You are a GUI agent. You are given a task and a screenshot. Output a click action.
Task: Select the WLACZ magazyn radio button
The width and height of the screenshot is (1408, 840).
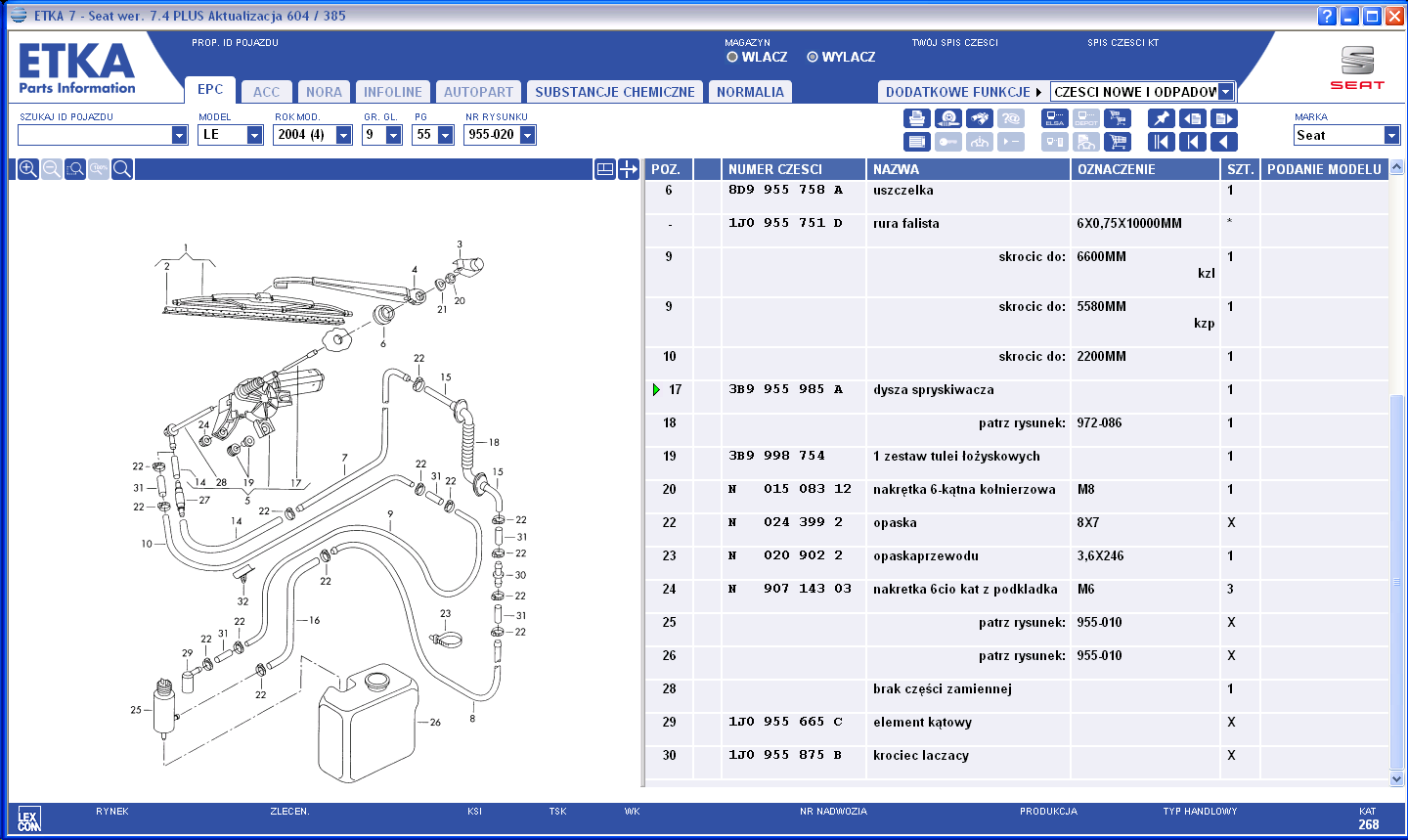pos(732,57)
